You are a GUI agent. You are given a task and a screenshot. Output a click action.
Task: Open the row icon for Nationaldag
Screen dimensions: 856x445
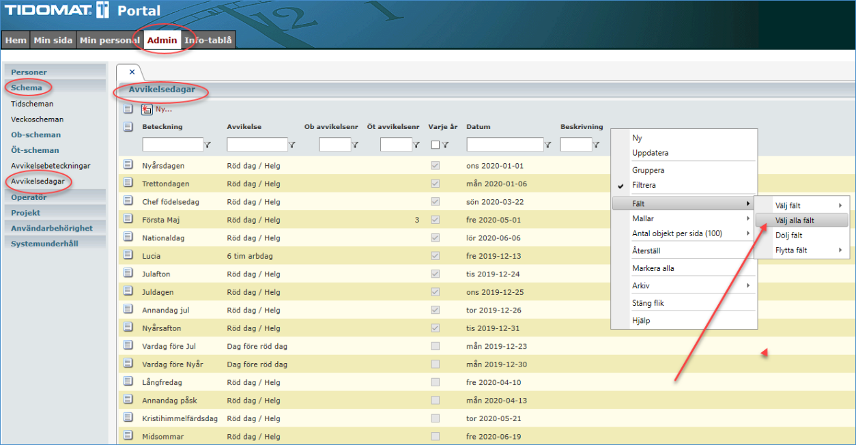[x=128, y=236]
